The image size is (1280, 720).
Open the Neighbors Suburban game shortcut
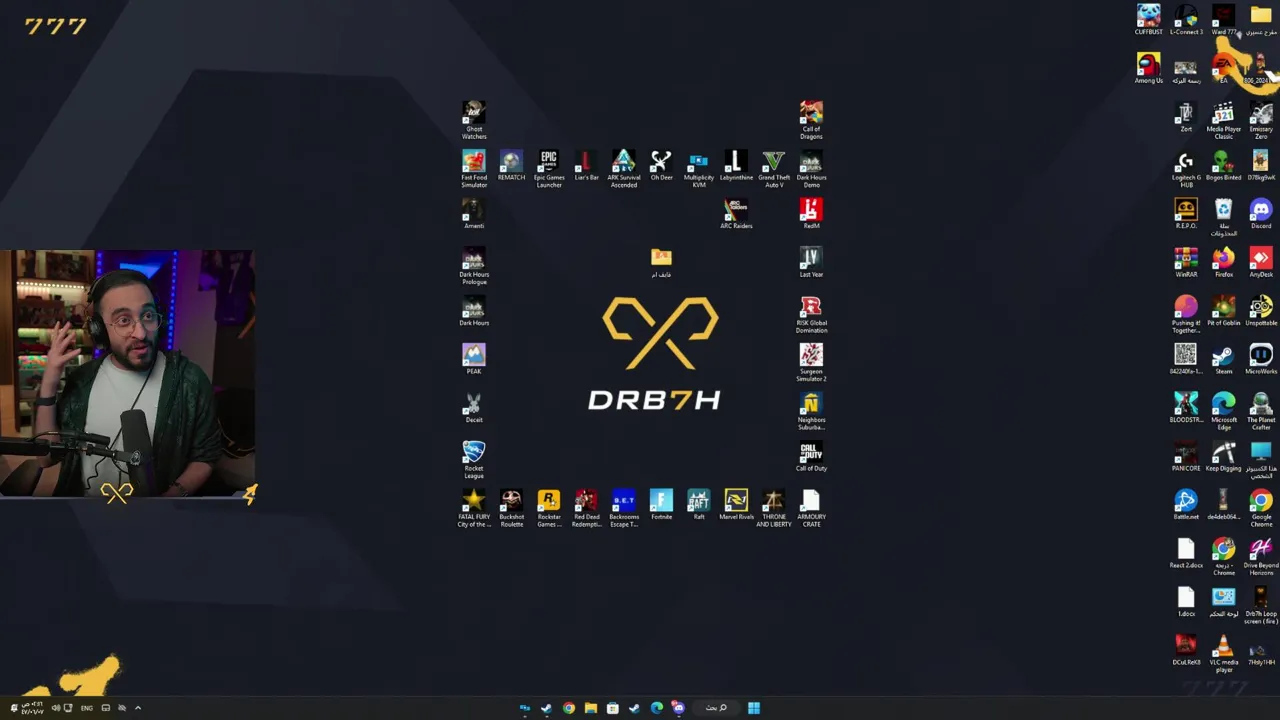[x=811, y=411]
